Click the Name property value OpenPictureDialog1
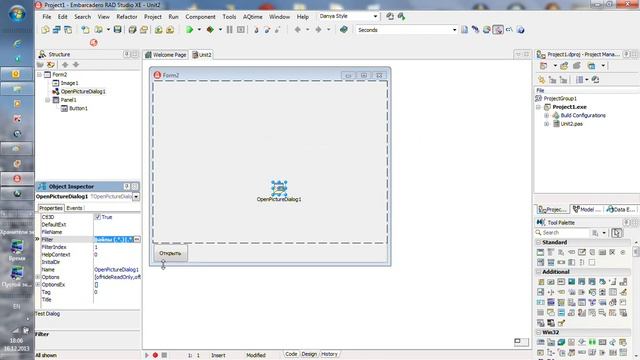This screenshot has height=360, width=640. coord(117,270)
